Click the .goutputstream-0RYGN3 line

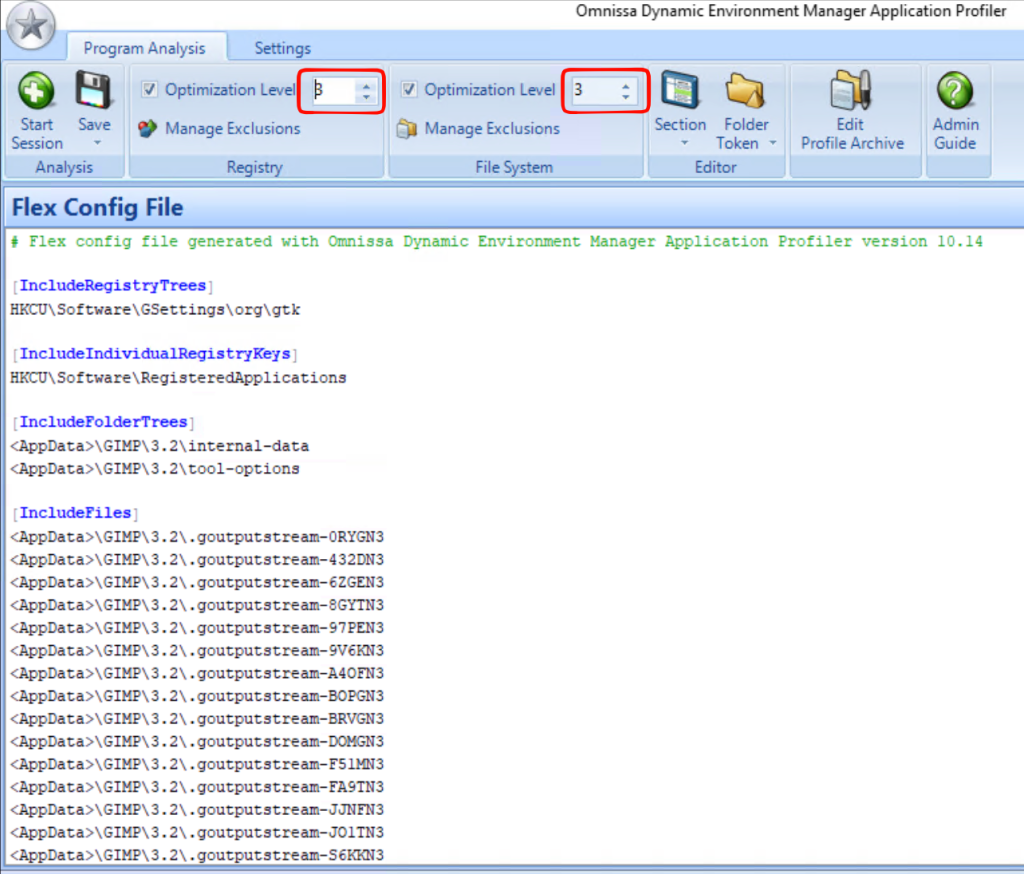pos(197,537)
